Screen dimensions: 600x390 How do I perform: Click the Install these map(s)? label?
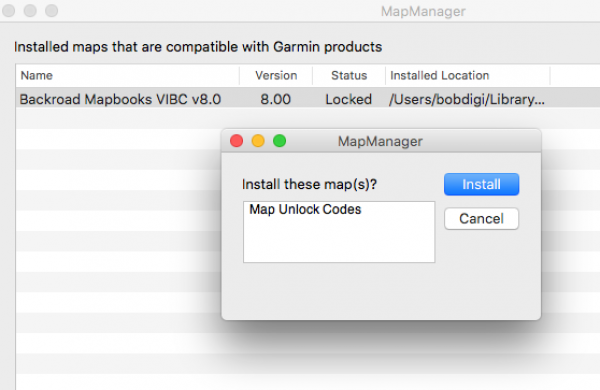pyautogui.click(x=309, y=184)
